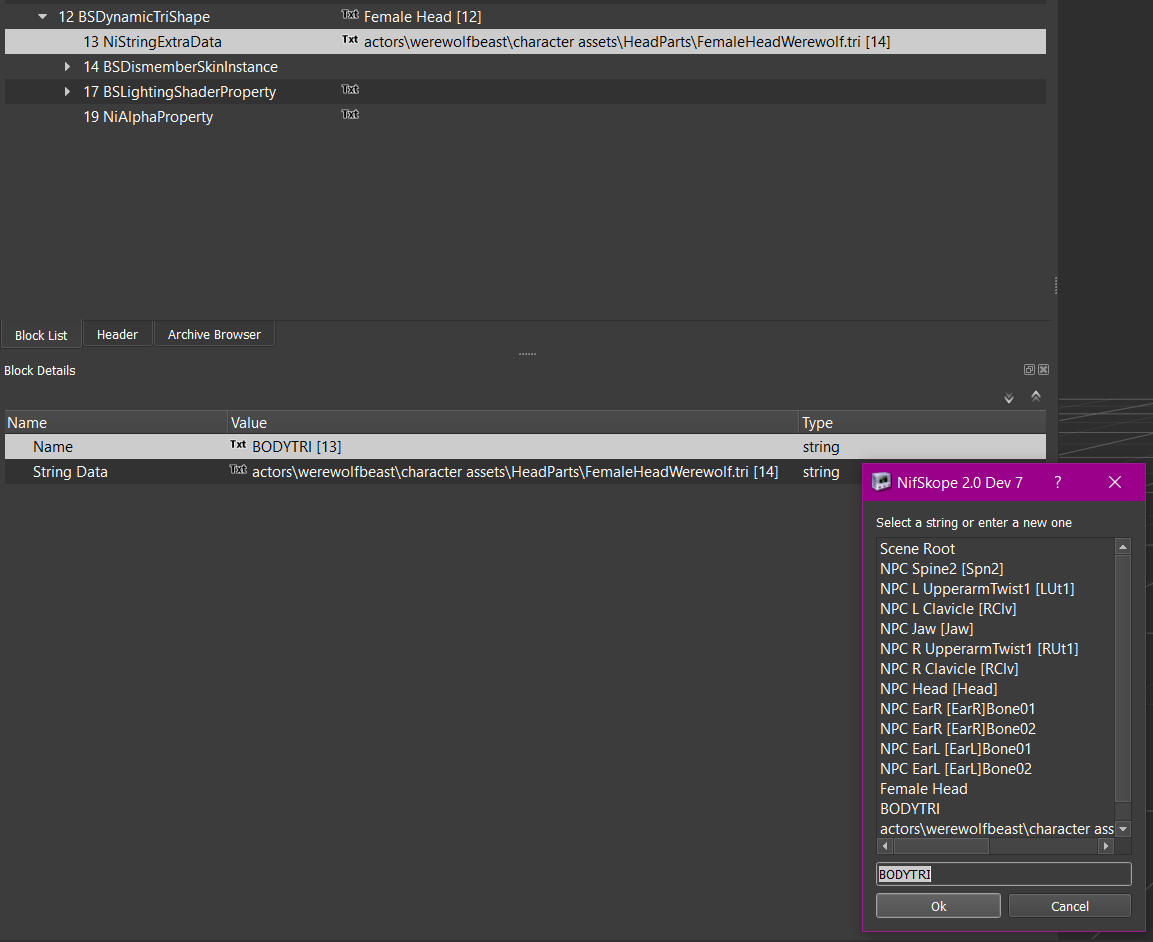Click the Type column header
Image resolution: width=1153 pixels, height=942 pixels.
click(923, 423)
